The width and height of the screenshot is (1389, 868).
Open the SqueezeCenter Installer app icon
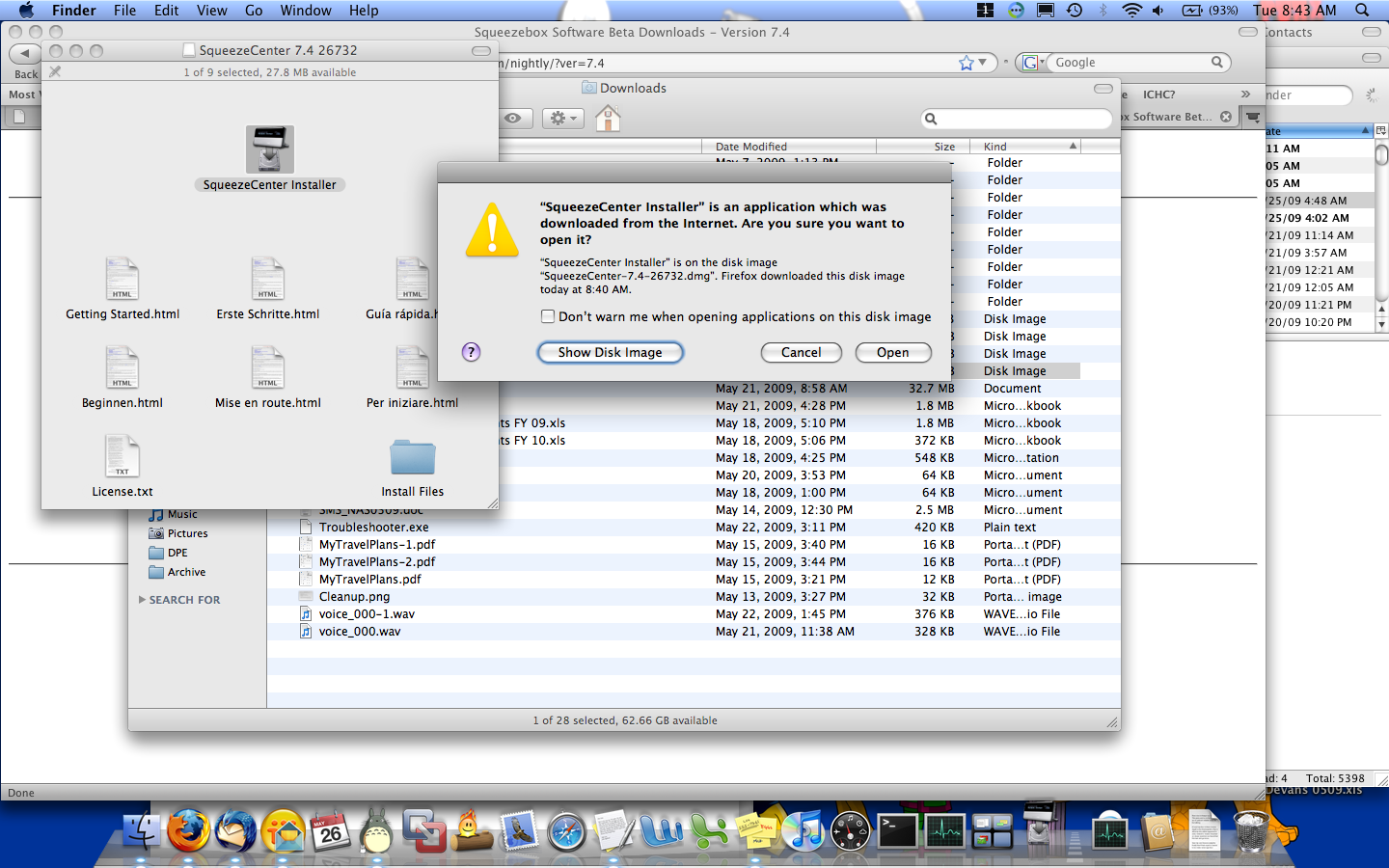click(269, 150)
